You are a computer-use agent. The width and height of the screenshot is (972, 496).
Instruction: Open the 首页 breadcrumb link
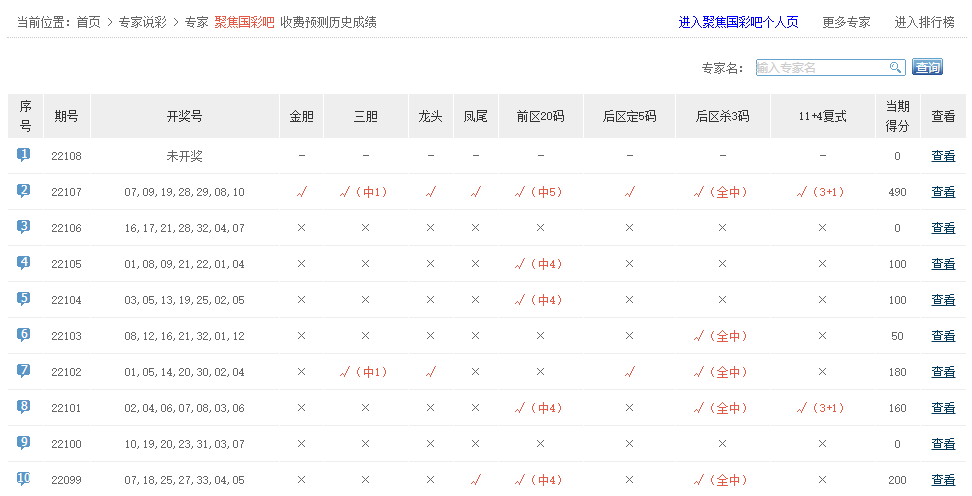click(x=88, y=22)
